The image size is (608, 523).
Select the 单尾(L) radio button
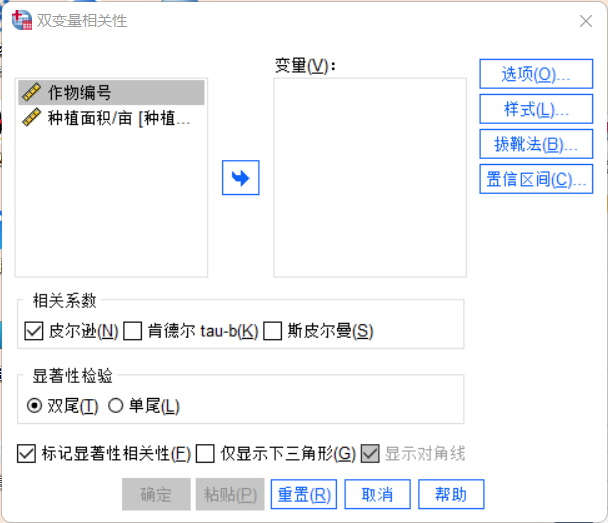click(x=116, y=406)
